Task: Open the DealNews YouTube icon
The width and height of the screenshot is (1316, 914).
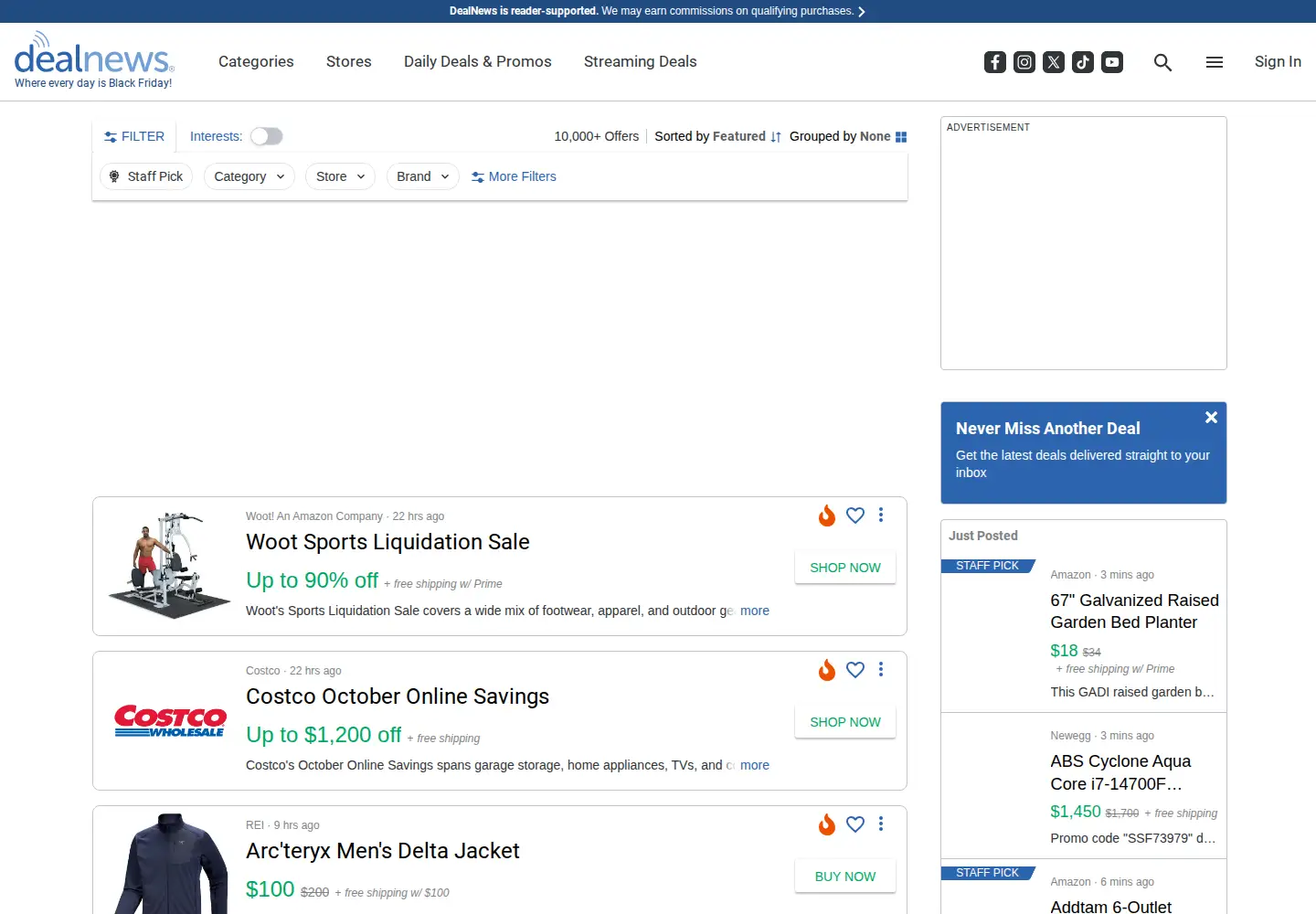Action: 1112,62
